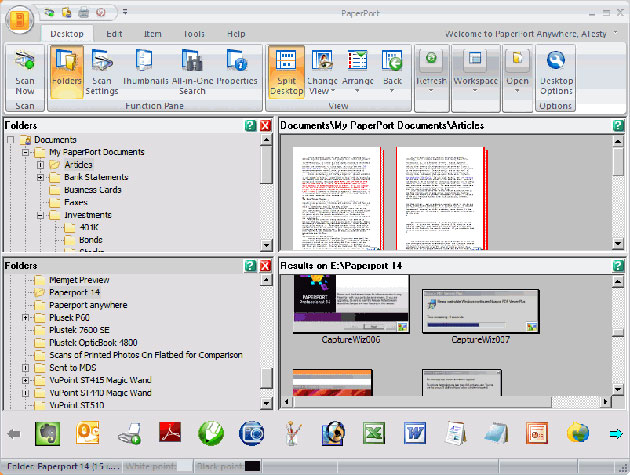The image size is (630, 475).
Task: Expand the Bank Statements folder node
Action: tap(40, 177)
